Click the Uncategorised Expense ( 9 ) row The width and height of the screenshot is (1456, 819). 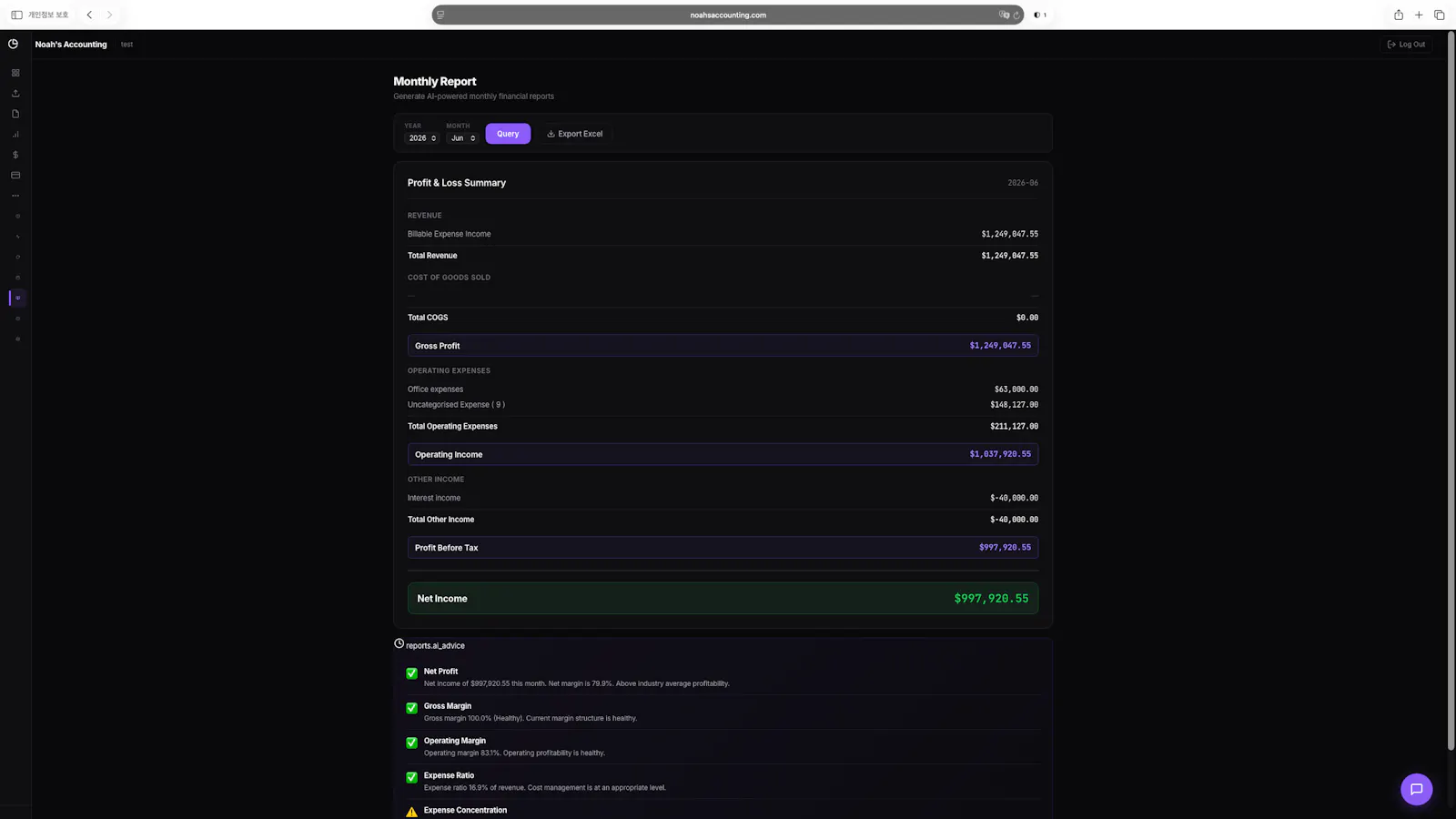click(x=723, y=405)
